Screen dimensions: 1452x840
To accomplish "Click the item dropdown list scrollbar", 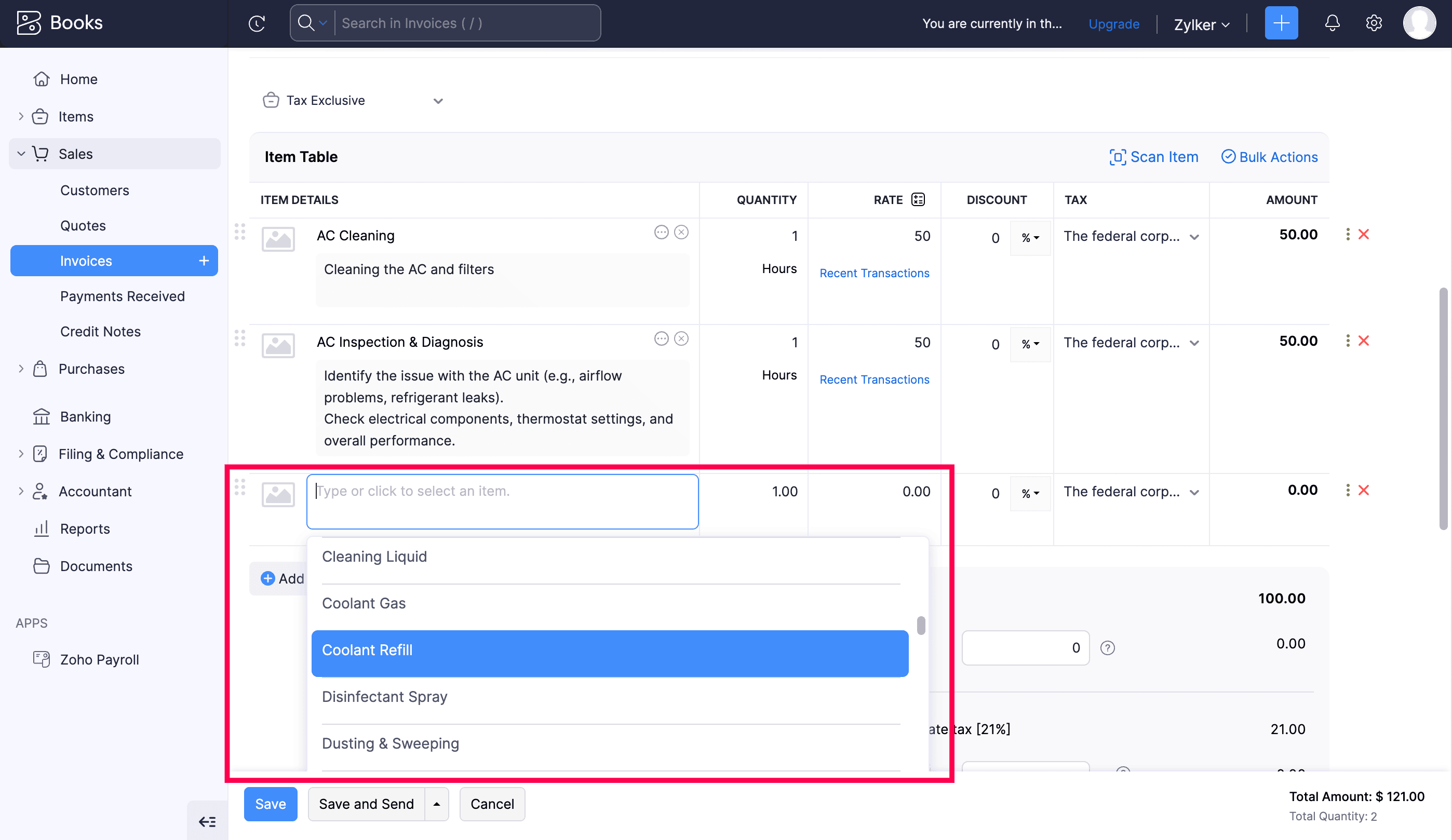I will [x=921, y=626].
